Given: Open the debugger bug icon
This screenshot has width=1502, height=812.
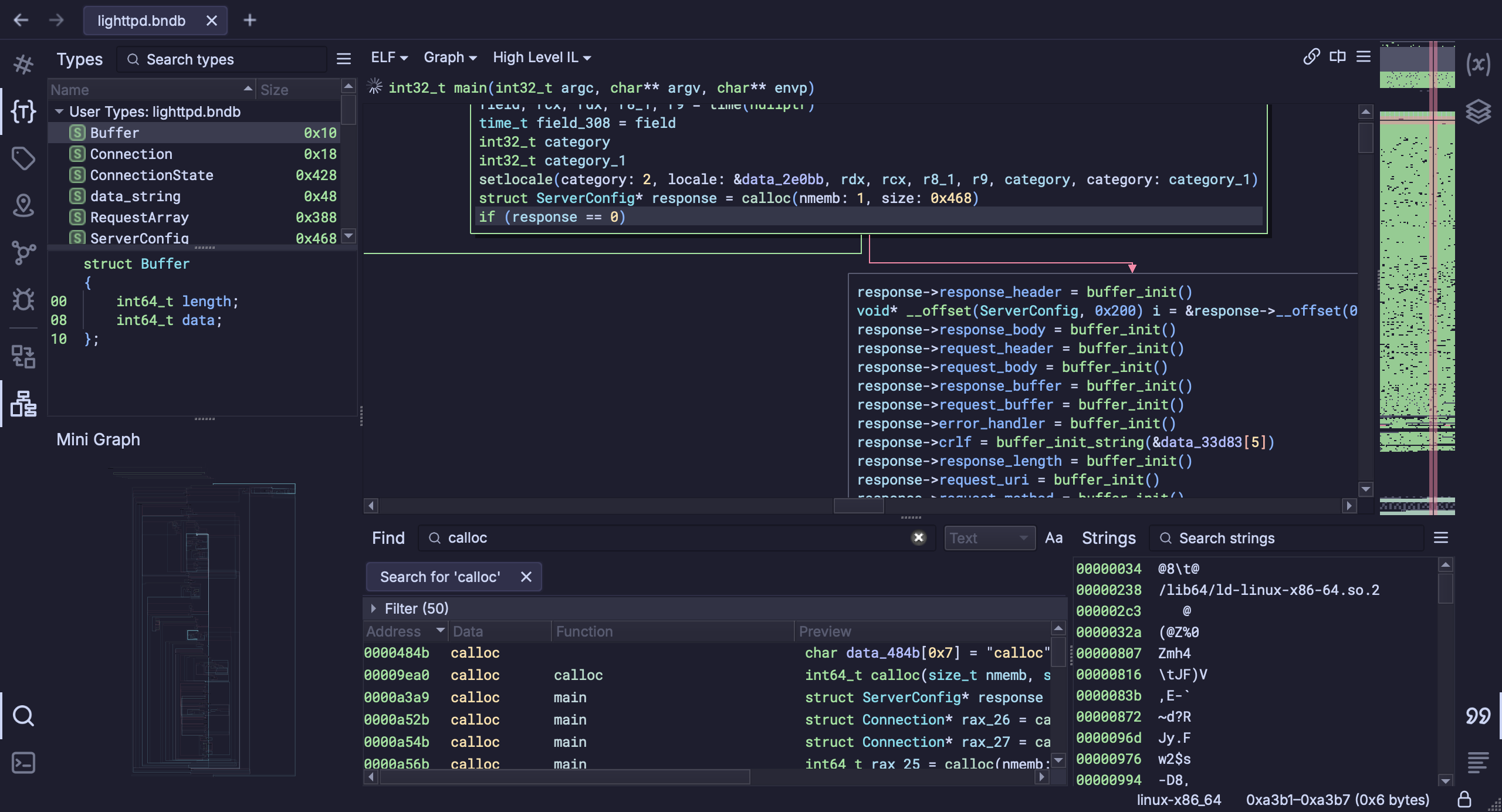Looking at the screenshot, I should [x=23, y=300].
